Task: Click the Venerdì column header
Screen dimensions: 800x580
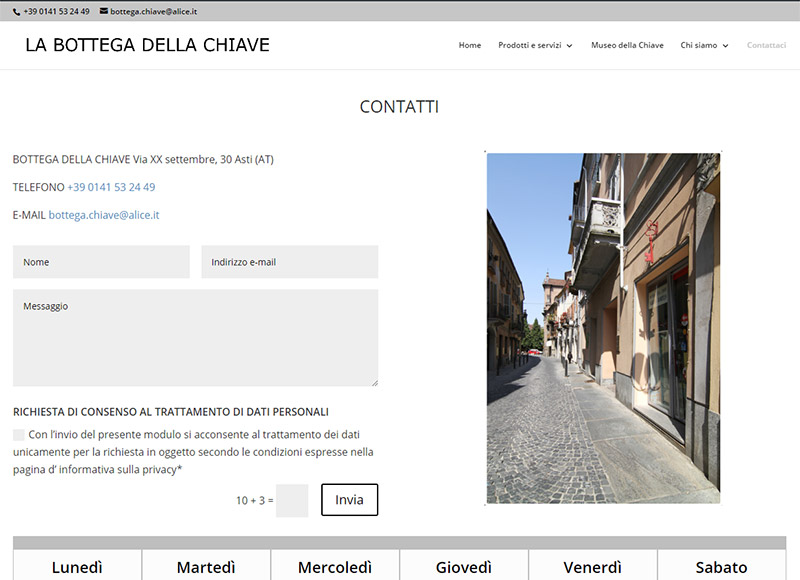Action: [593, 567]
